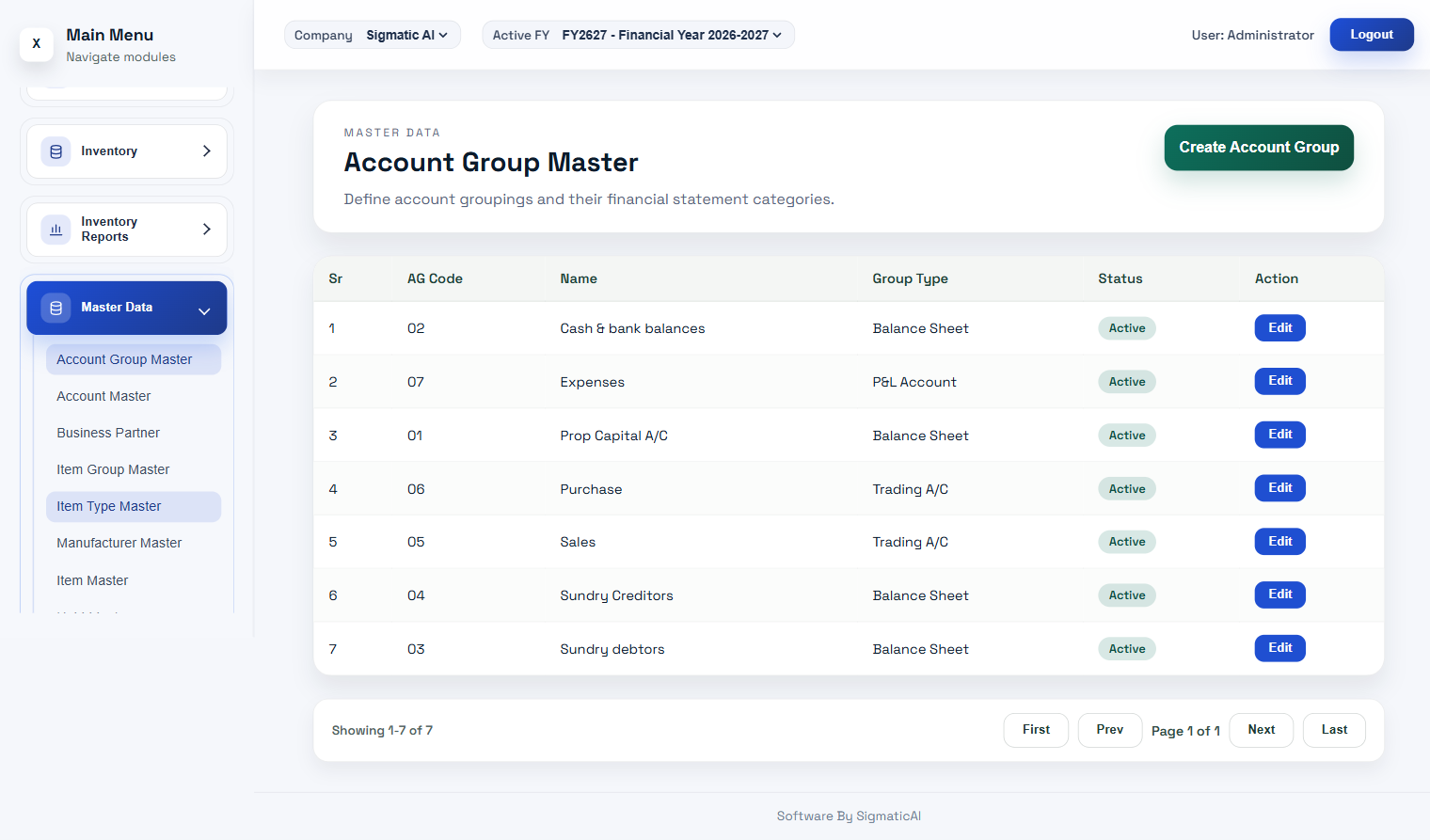
Task: Click the Inventory Reports chart icon
Action: click(x=56, y=230)
